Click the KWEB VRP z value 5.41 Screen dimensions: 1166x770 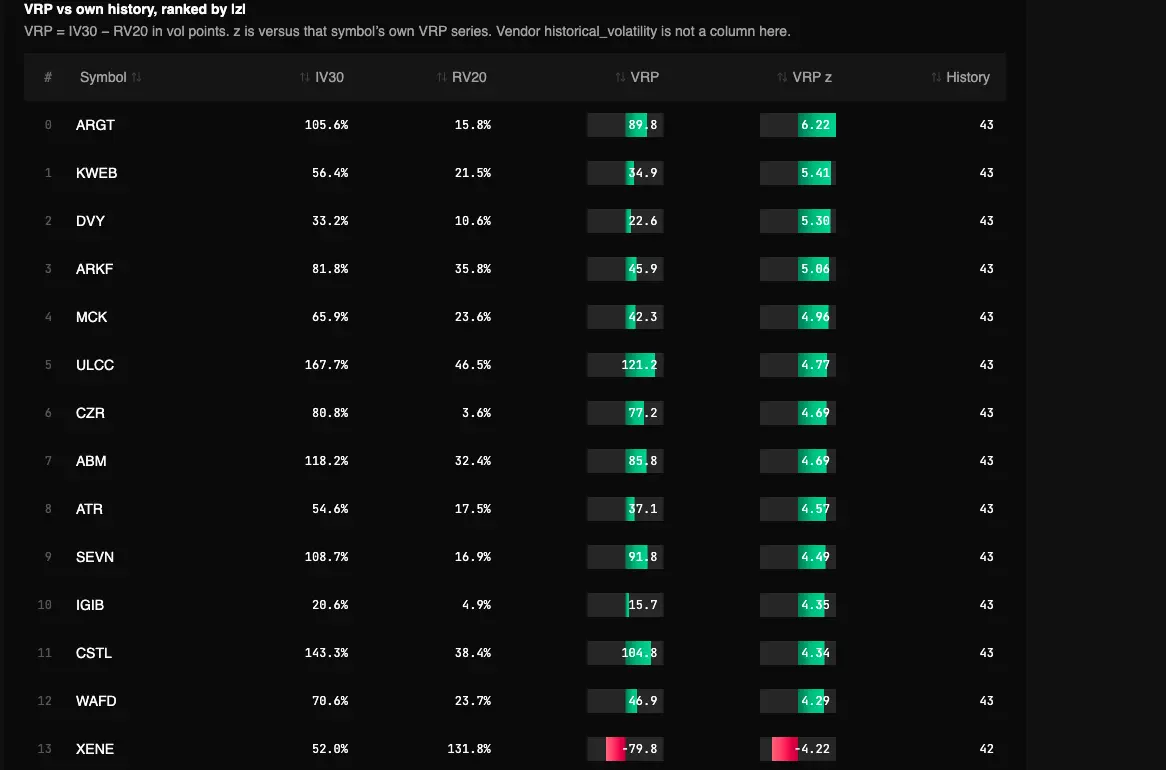tap(814, 173)
